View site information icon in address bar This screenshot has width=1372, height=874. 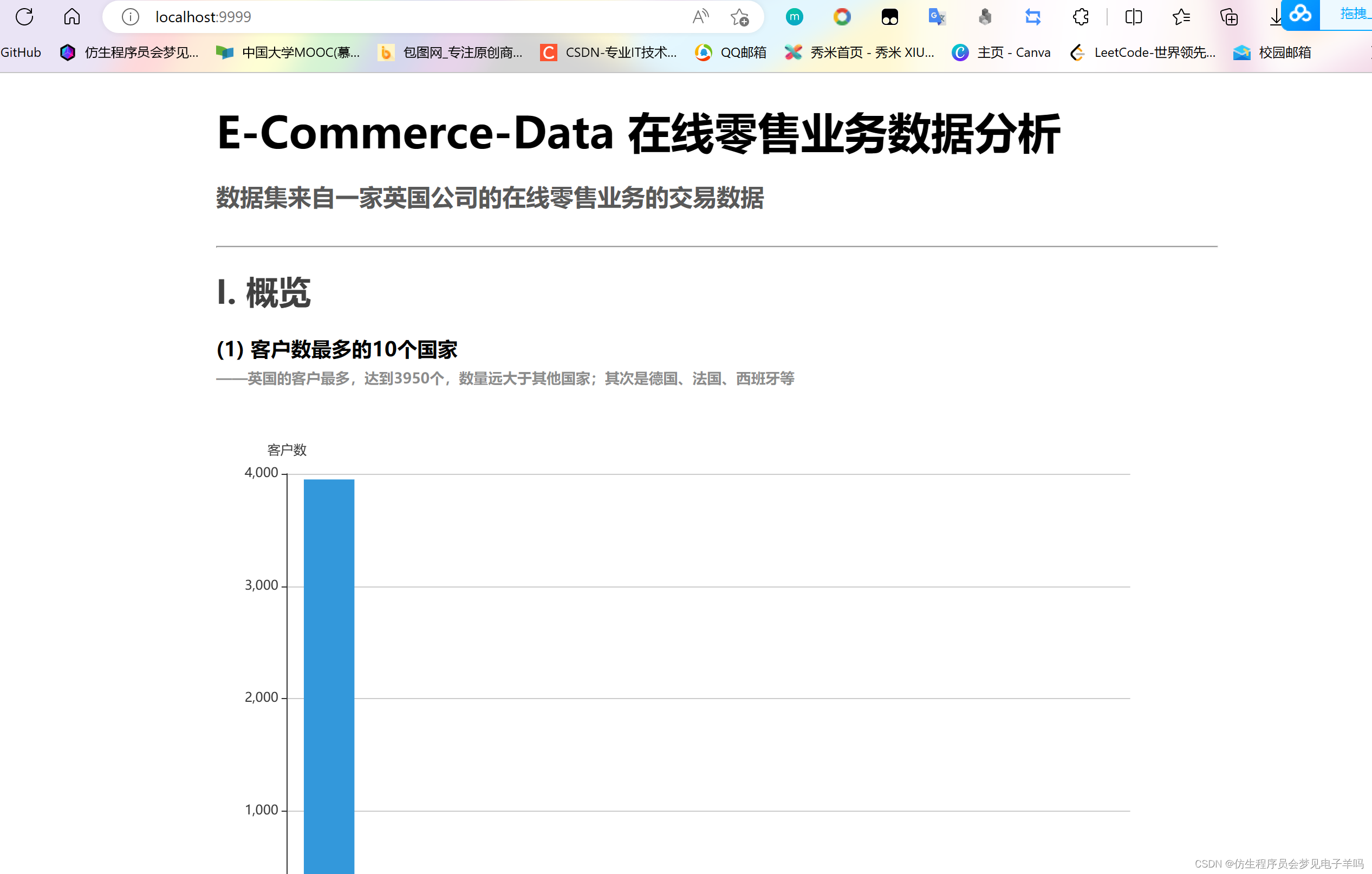click(x=131, y=17)
